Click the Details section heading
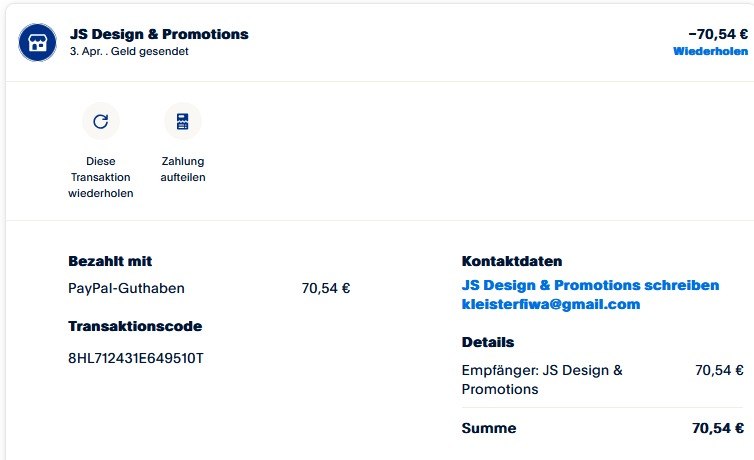The image size is (754, 460). [x=488, y=342]
